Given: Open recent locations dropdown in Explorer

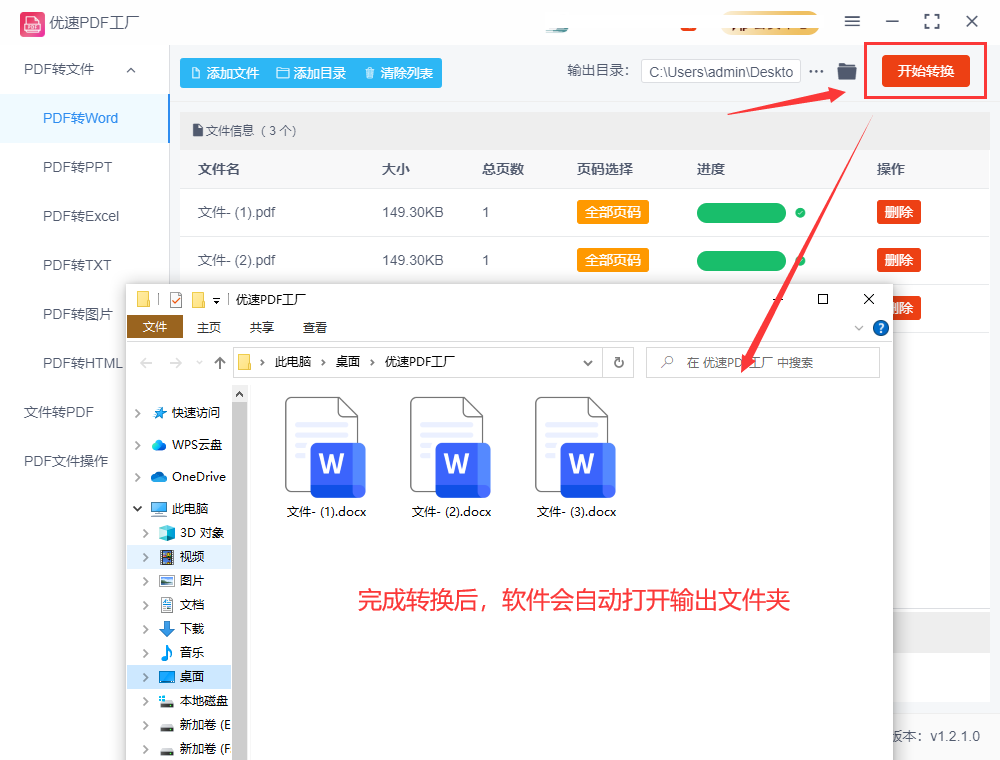Looking at the screenshot, I should (199, 363).
